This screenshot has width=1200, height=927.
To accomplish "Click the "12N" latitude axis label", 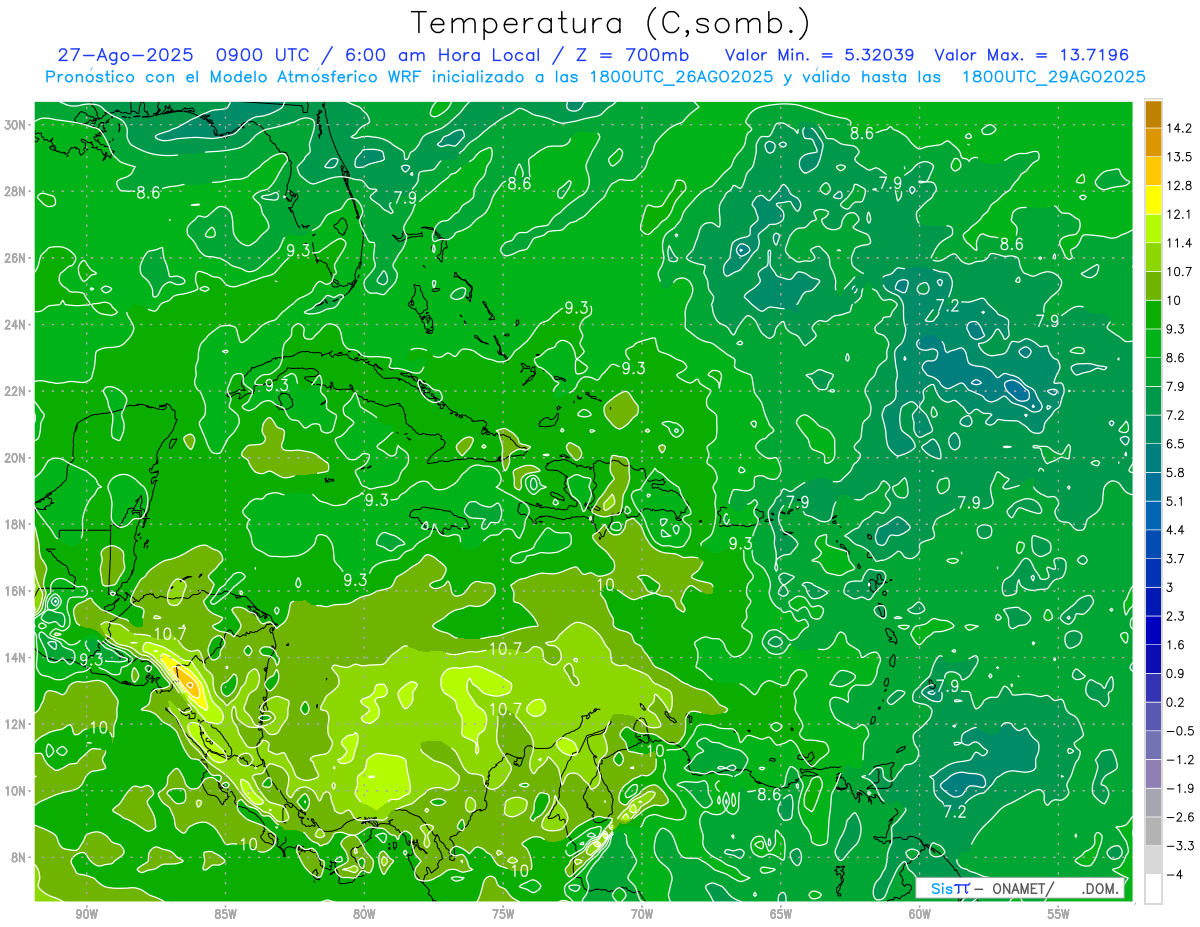I will tap(16, 724).
